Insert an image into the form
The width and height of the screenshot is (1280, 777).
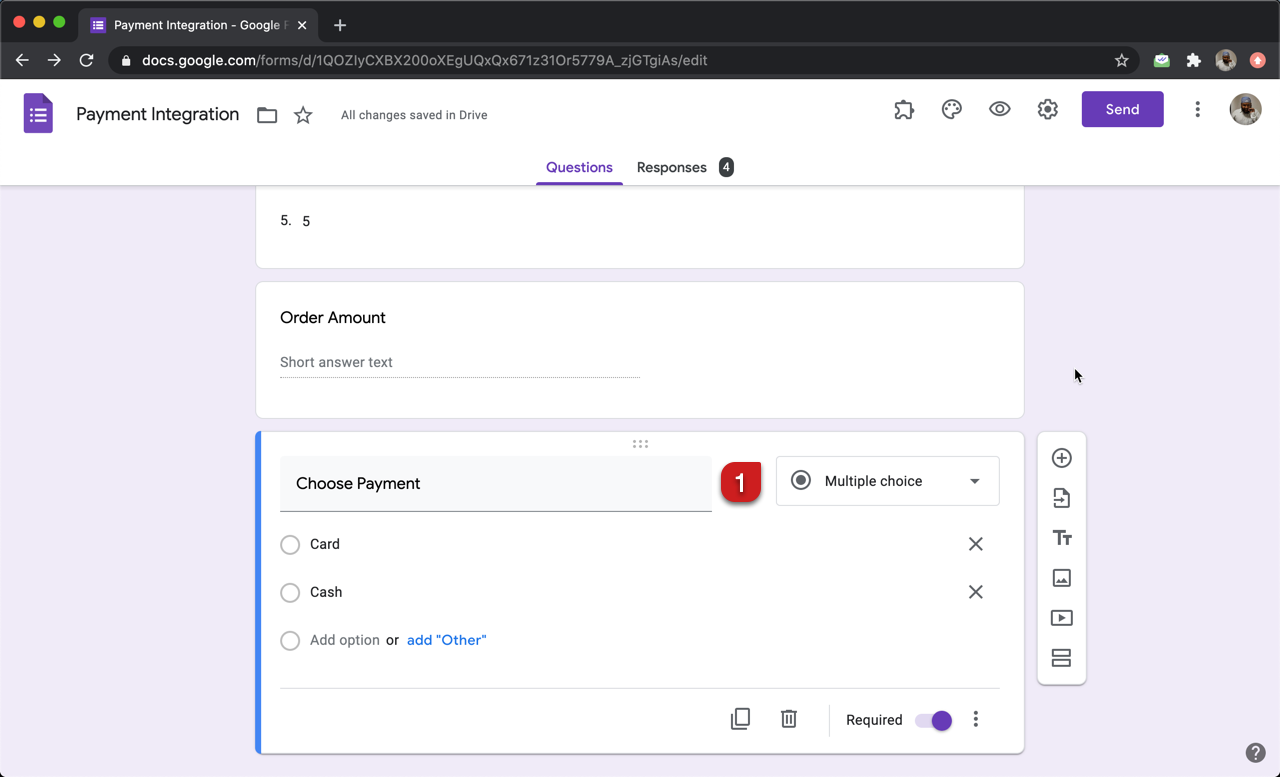click(1061, 577)
